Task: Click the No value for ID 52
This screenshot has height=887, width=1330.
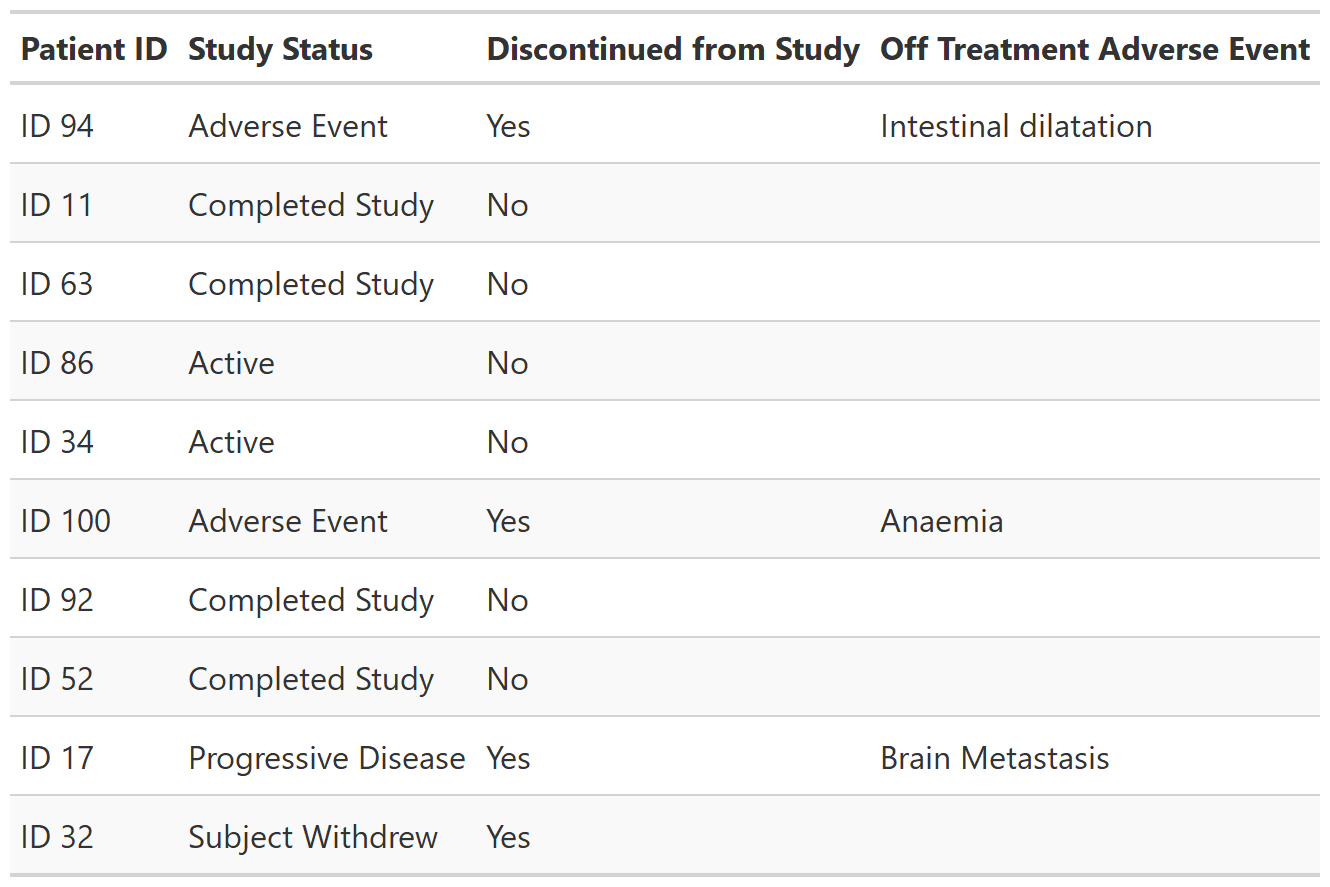Action: pyautogui.click(x=507, y=679)
